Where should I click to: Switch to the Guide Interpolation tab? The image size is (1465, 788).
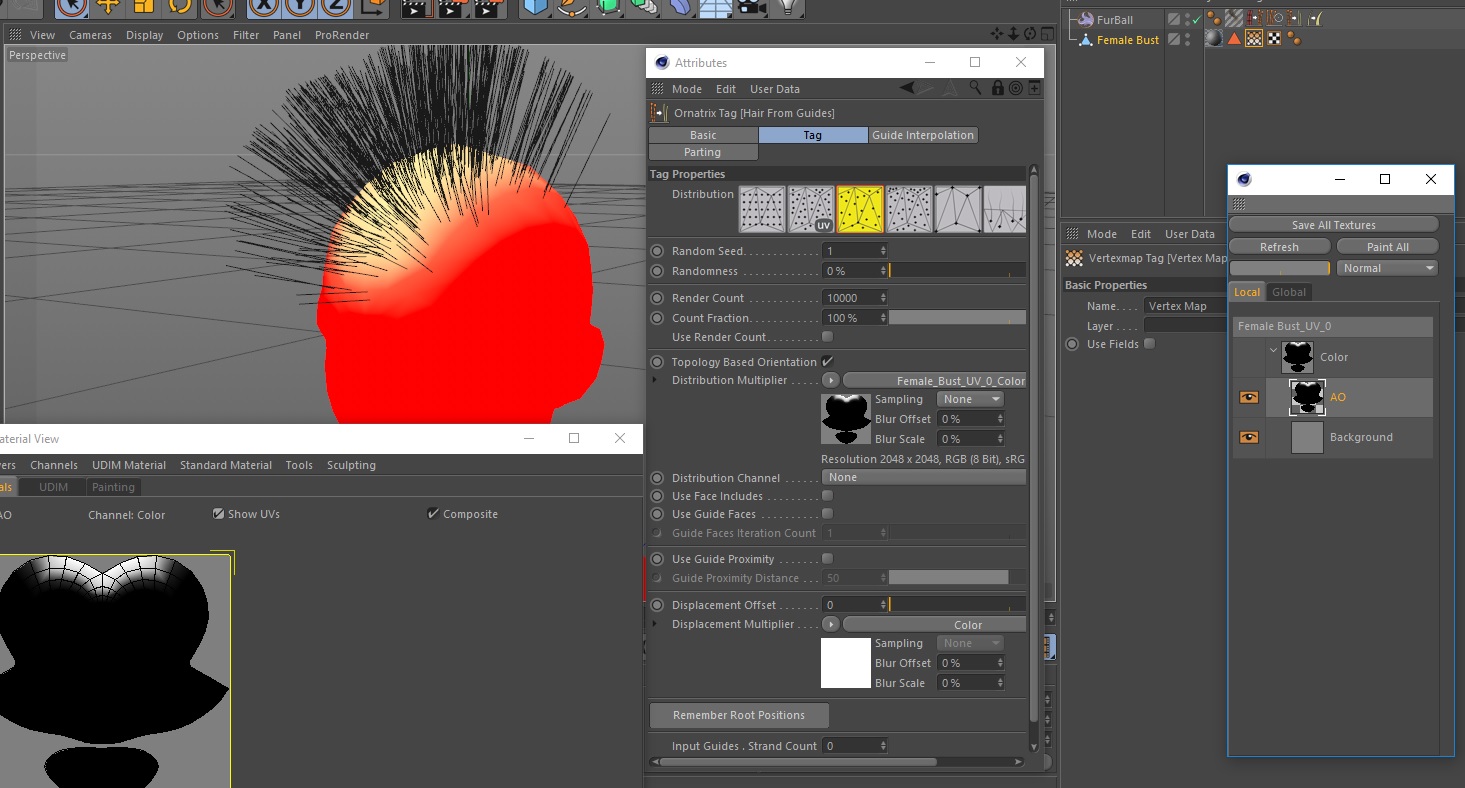[922, 135]
